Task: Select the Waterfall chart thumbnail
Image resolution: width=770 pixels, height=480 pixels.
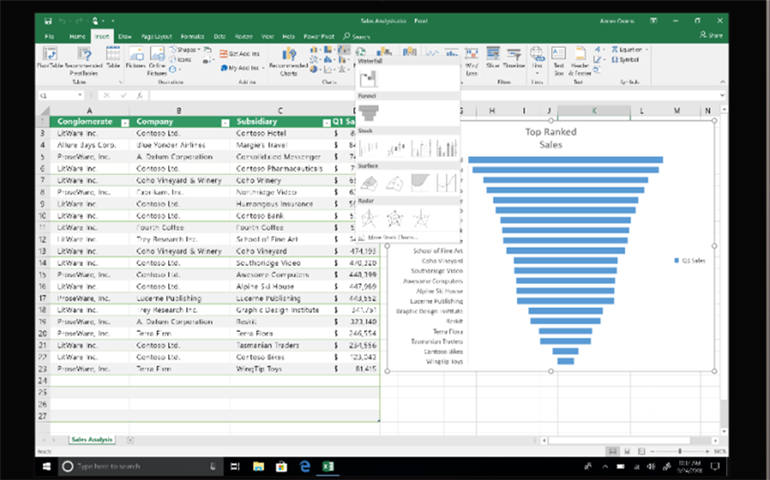Action: 368,79
